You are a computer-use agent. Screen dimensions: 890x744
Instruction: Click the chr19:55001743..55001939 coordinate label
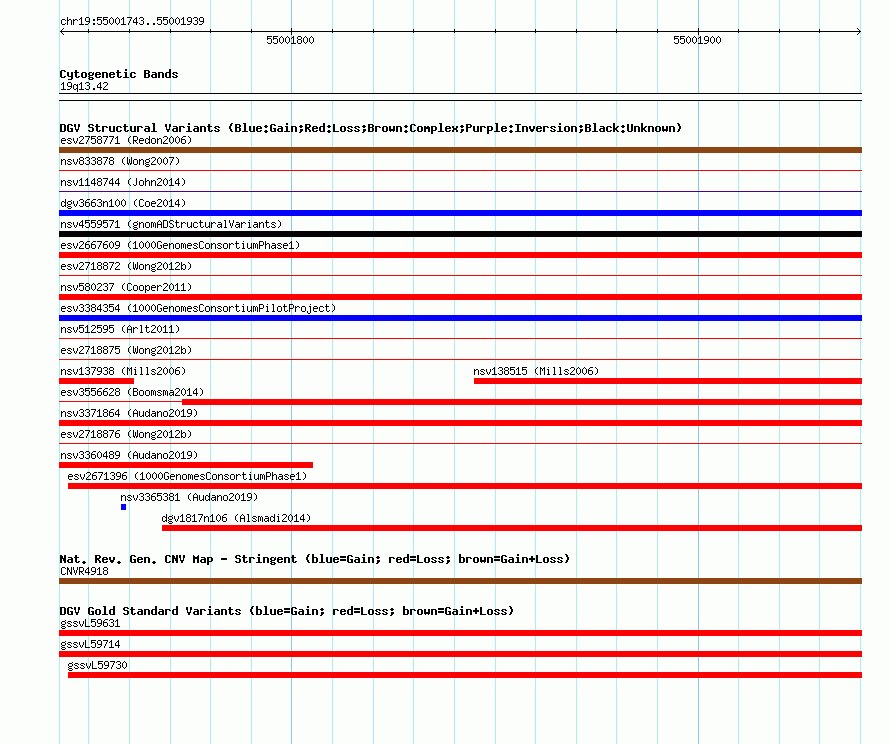coord(132,21)
